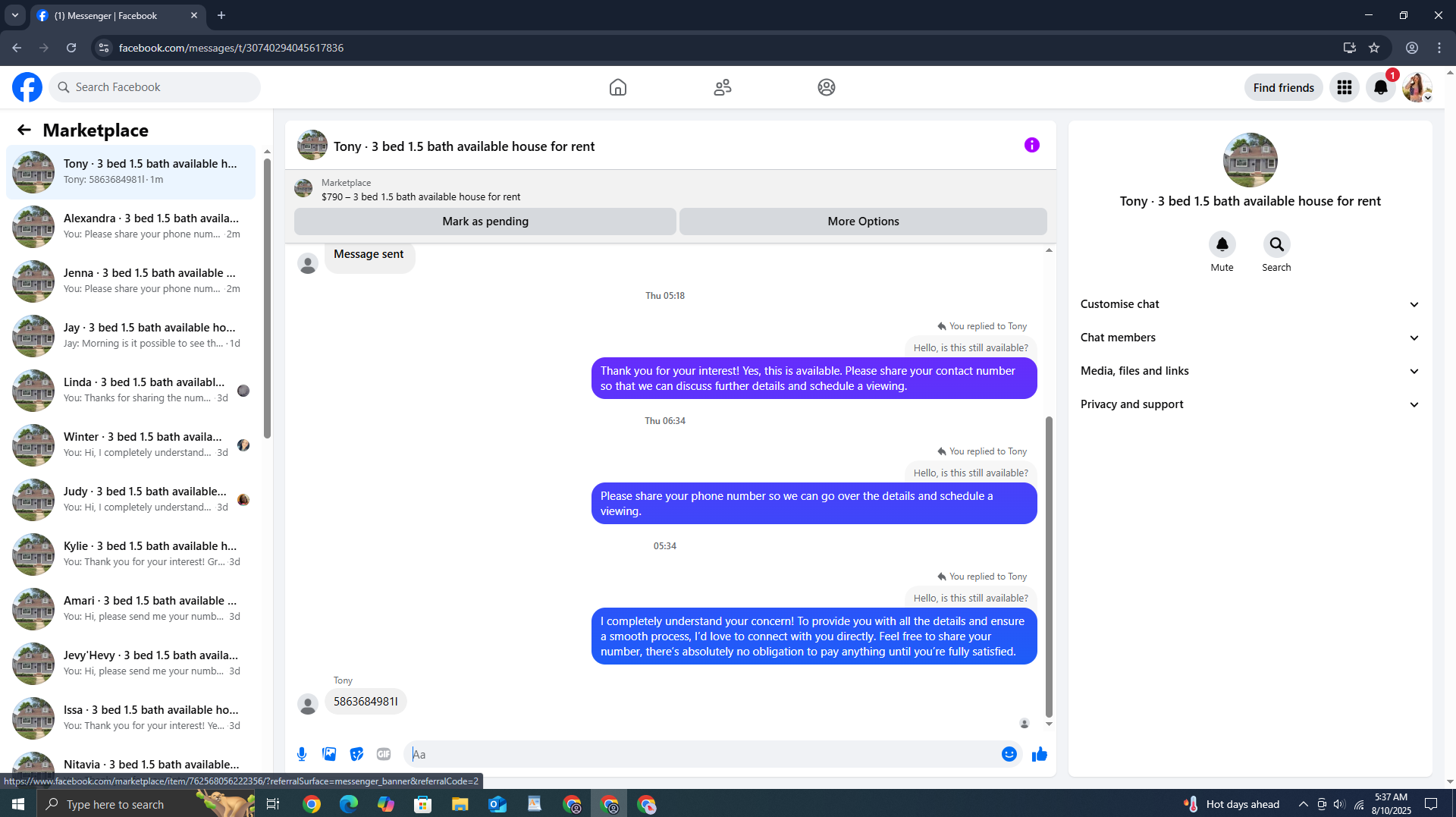Search in conversation using magnifier icon
Image resolution: width=1456 pixels, height=817 pixels.
[x=1277, y=244]
